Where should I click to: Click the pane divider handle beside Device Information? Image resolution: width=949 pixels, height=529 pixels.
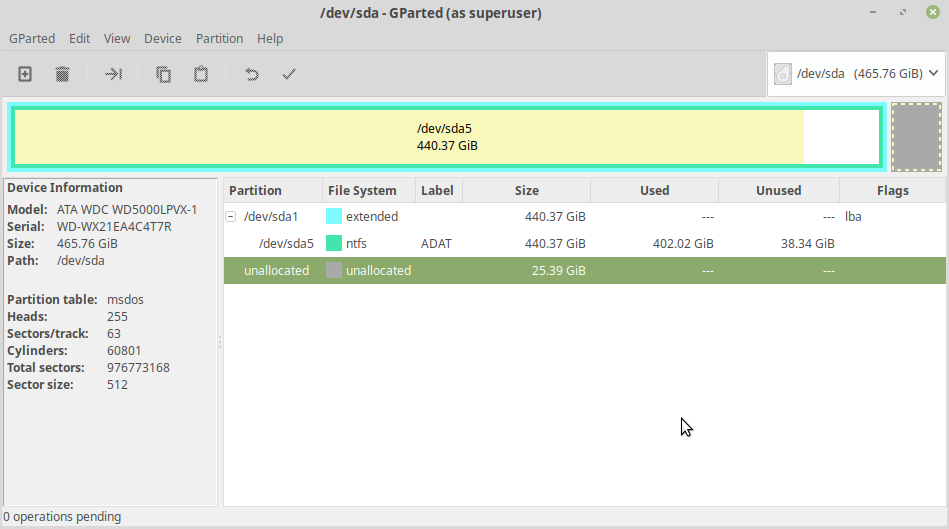[x=220, y=342]
